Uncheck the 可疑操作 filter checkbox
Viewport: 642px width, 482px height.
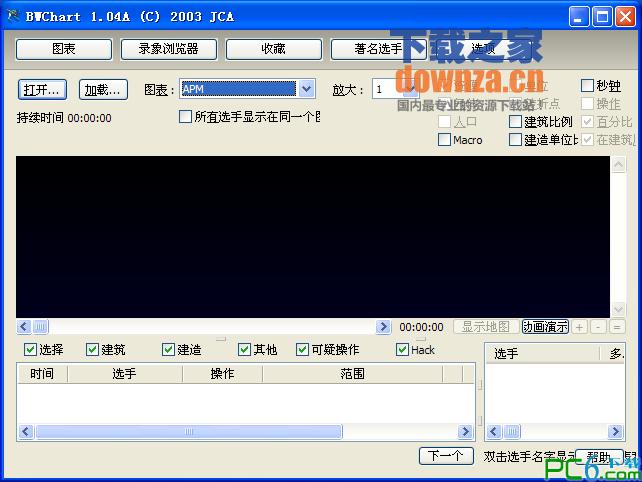coord(302,350)
